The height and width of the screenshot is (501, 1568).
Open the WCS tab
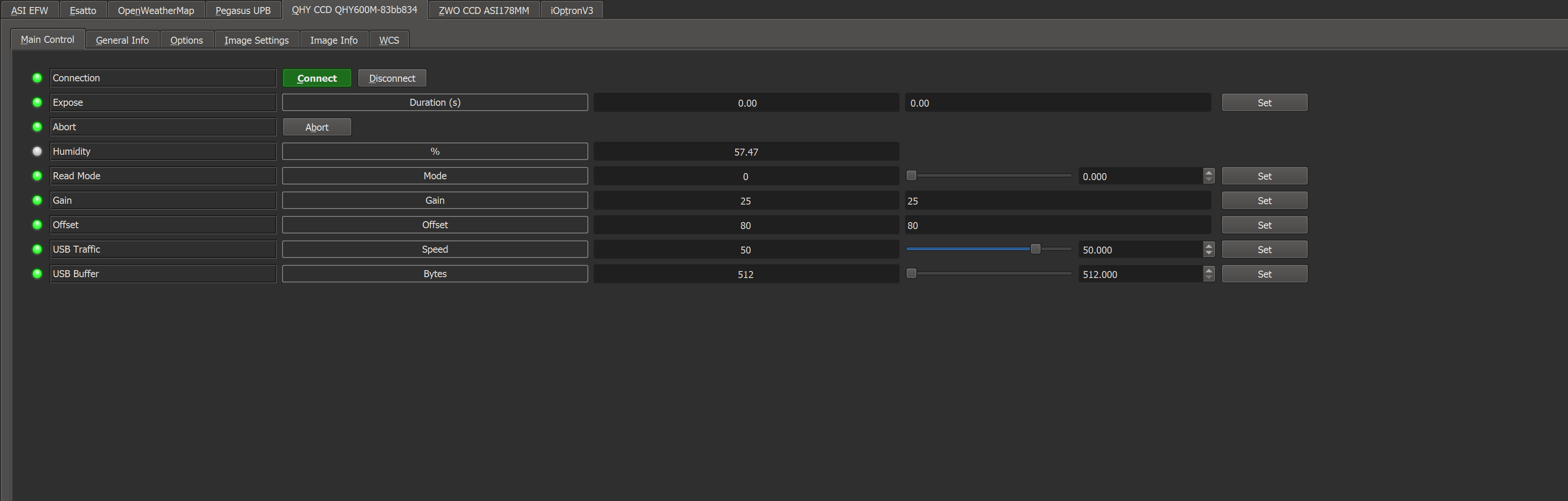(x=389, y=40)
